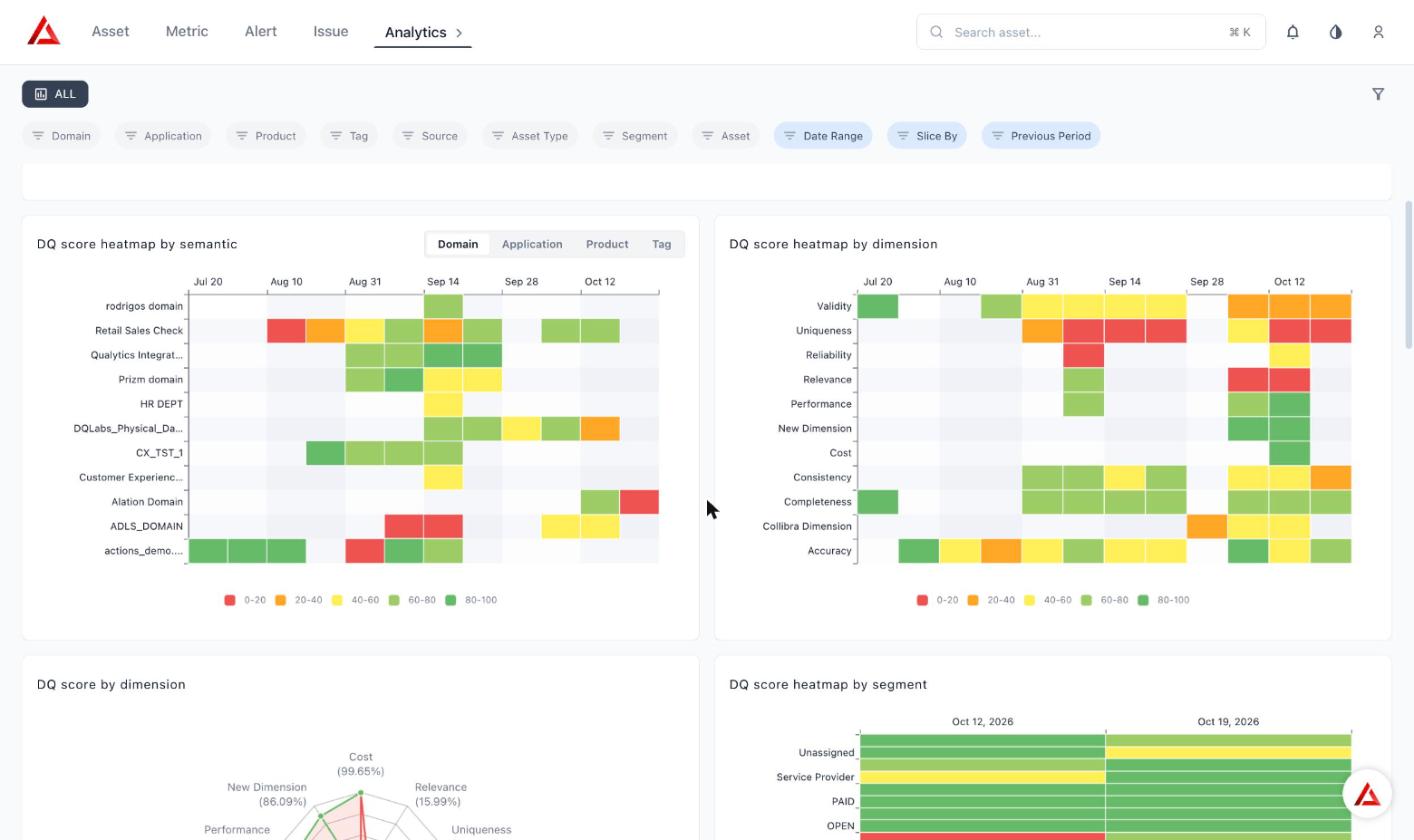Toggle 80-100 legend in dimension heatmap
The height and width of the screenshot is (840, 1414).
click(1163, 600)
